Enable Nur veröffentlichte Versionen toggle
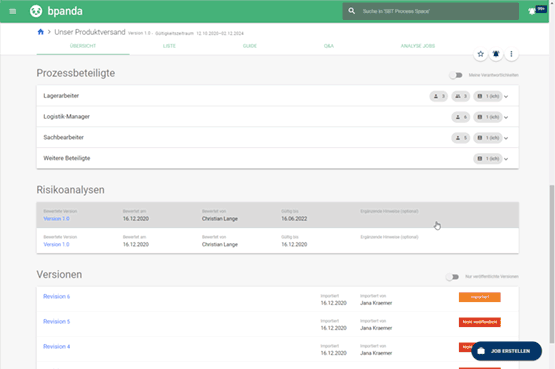 [x=452, y=277]
